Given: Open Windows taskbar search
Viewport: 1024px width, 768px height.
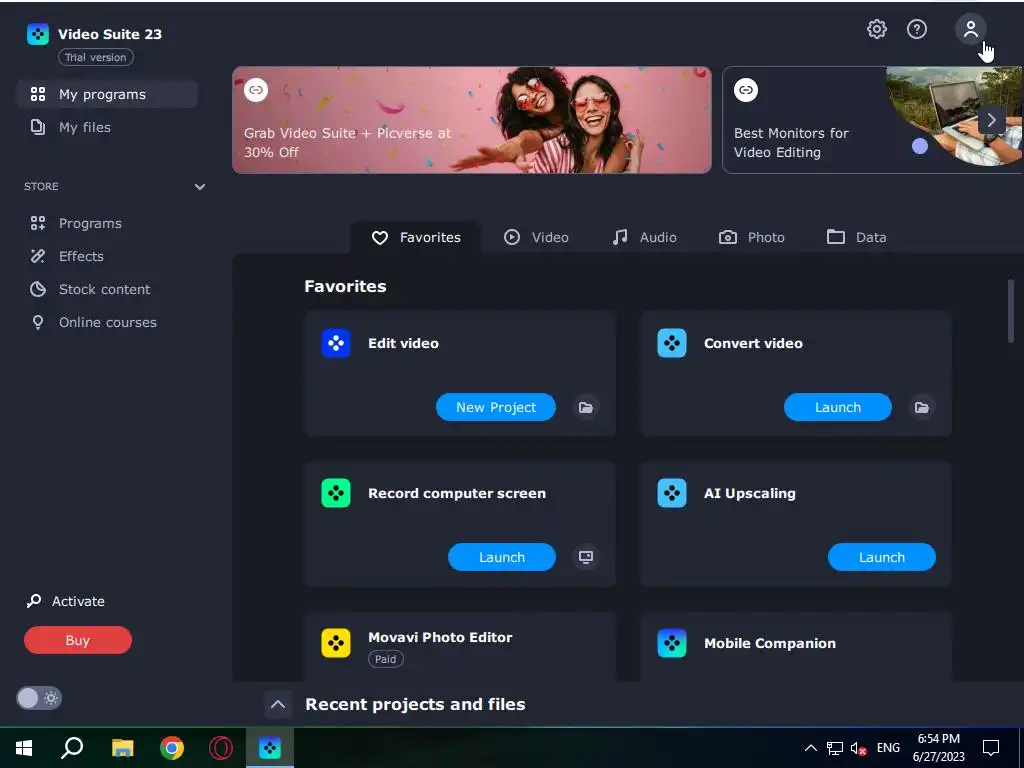Looking at the screenshot, I should (72, 748).
